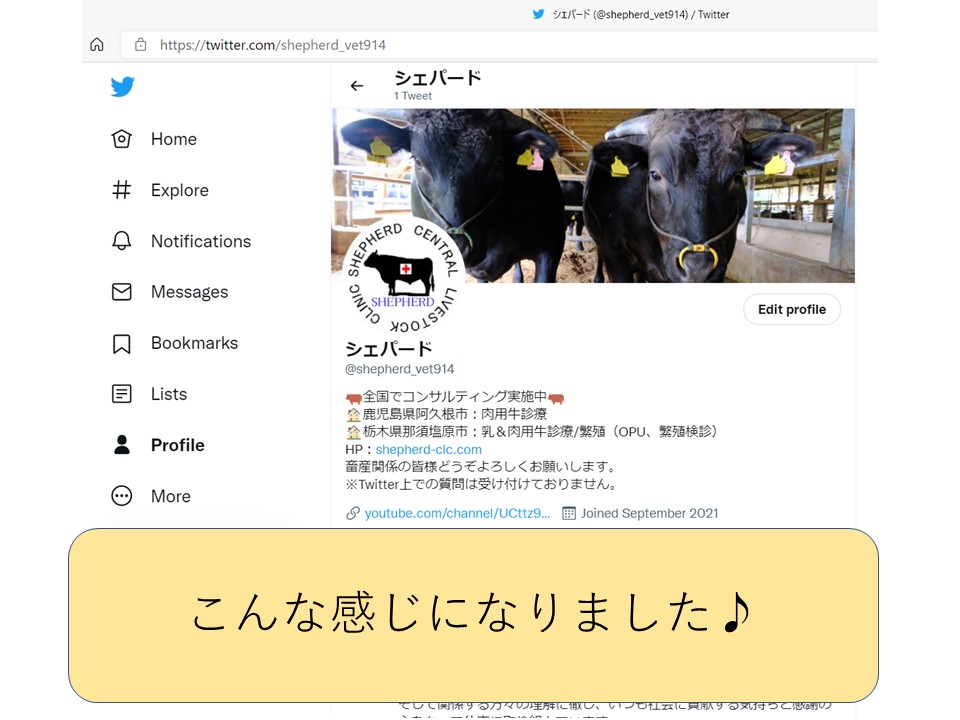Screen dimensions: 960x720
Task: Select the Profile menu label
Action: (178, 445)
